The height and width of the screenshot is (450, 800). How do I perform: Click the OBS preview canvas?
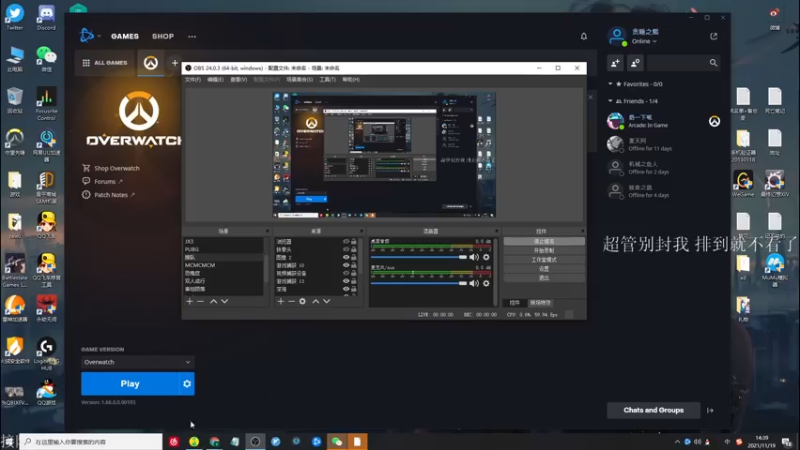[384, 155]
